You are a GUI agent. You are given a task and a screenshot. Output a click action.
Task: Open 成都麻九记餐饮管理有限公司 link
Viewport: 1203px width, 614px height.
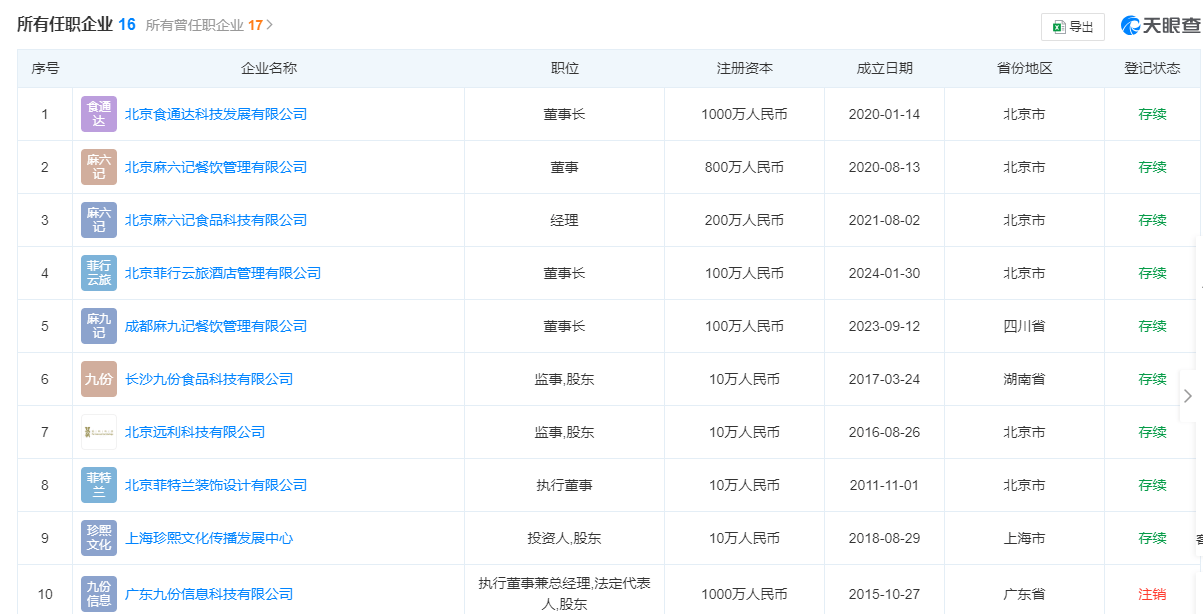click(x=216, y=326)
